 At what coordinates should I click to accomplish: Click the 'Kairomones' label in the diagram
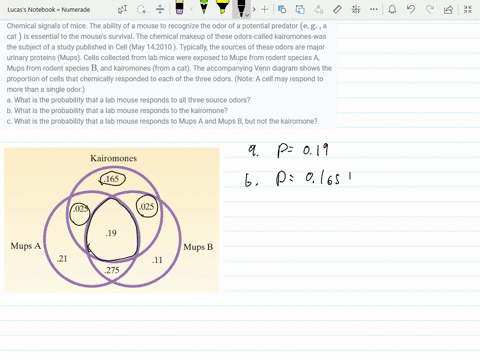[113, 158]
